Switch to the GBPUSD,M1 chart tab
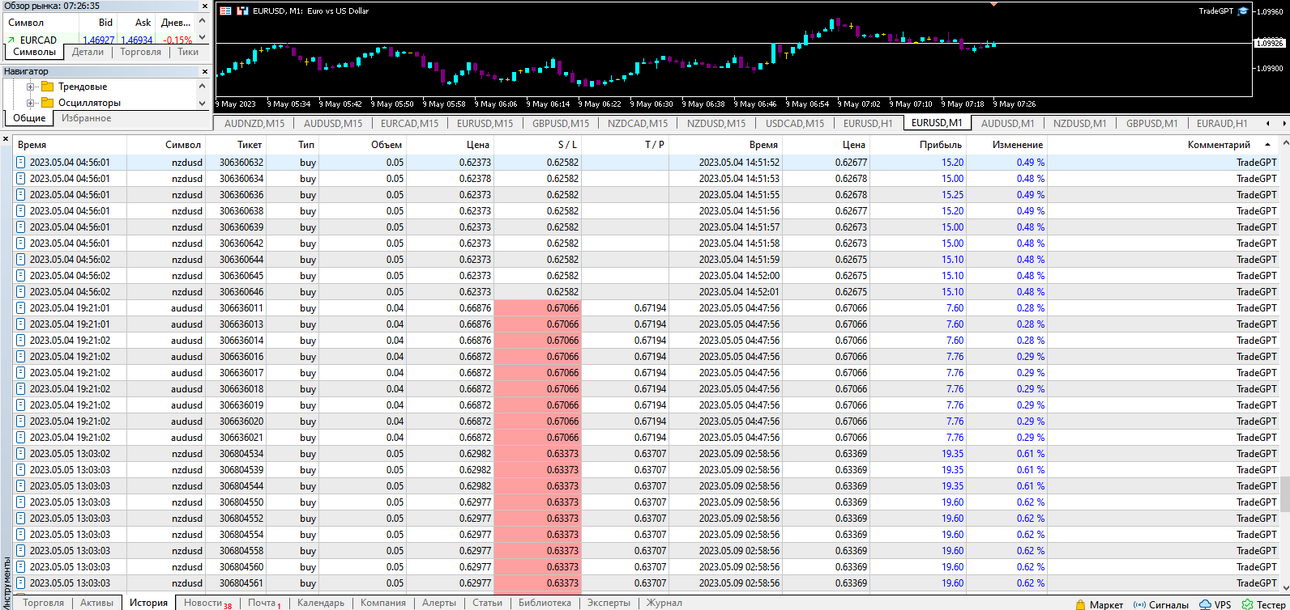Viewport: 1290px width, 610px height. point(1152,124)
